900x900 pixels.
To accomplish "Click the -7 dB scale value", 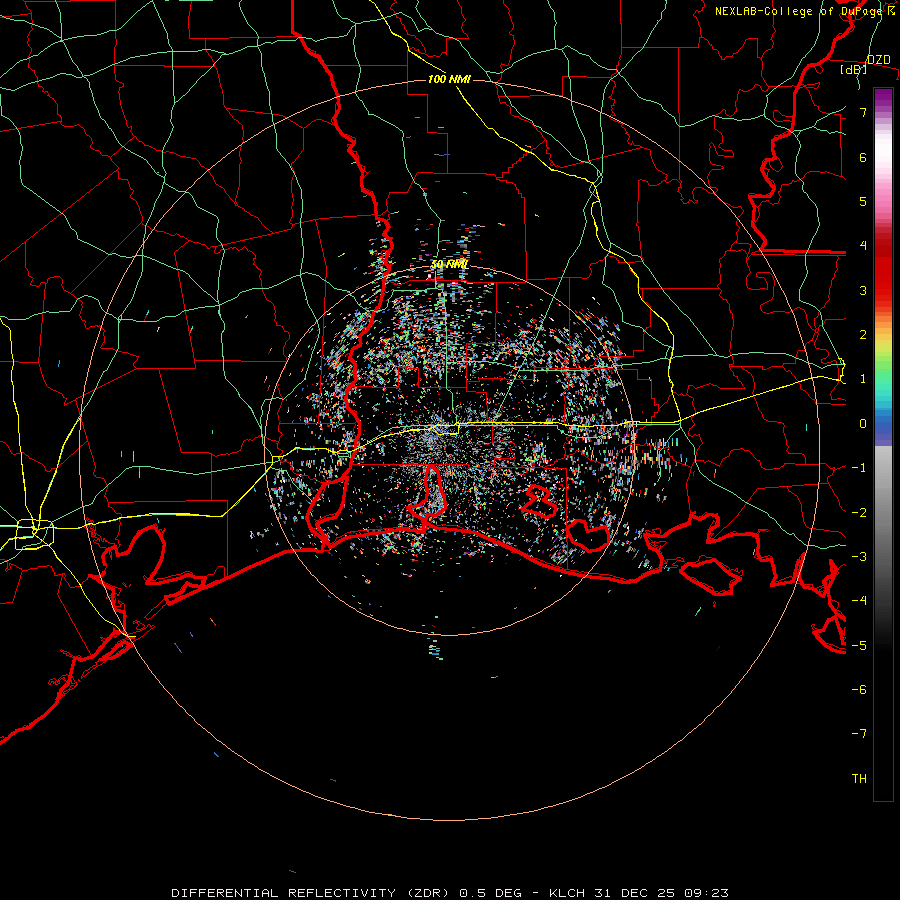I will click(859, 734).
